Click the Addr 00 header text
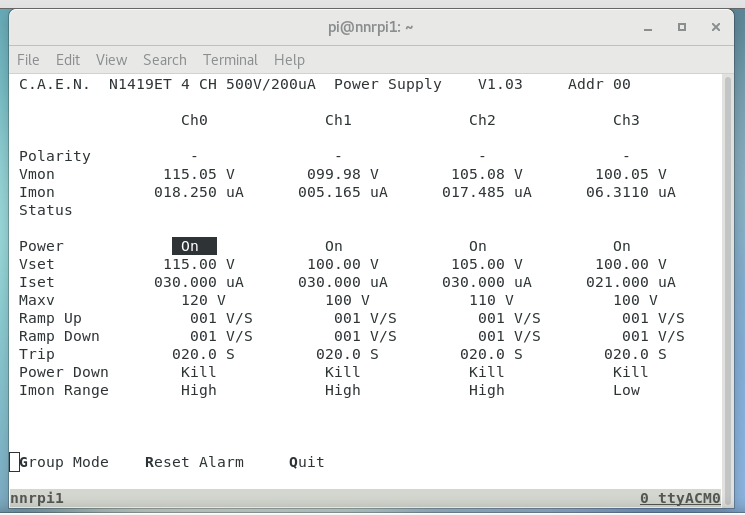Screen dimensions: 745x515 (599, 85)
